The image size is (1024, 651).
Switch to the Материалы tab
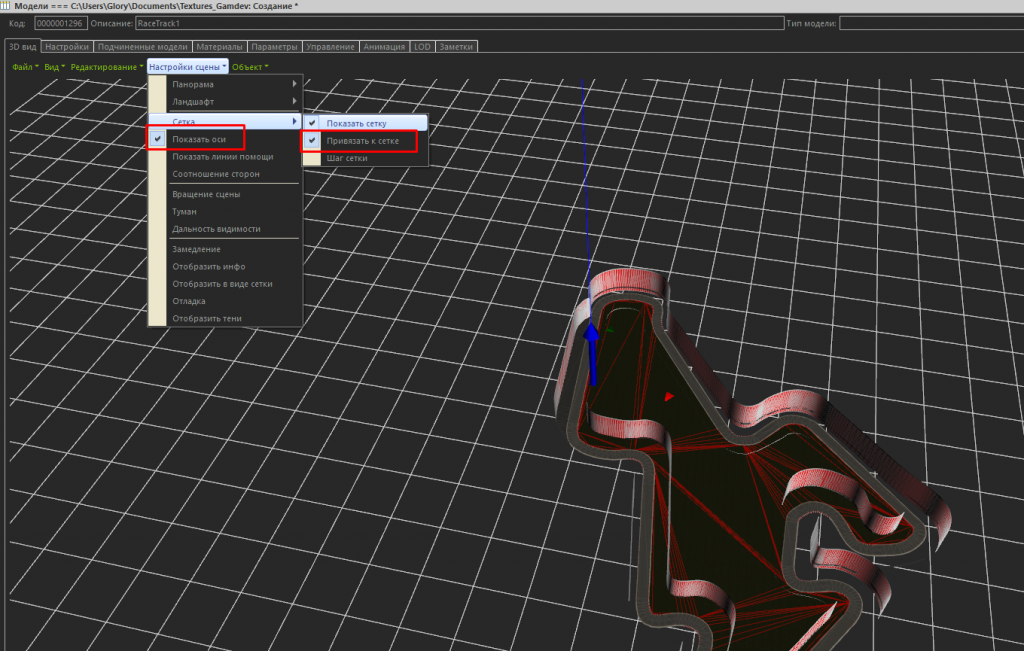pyautogui.click(x=219, y=46)
